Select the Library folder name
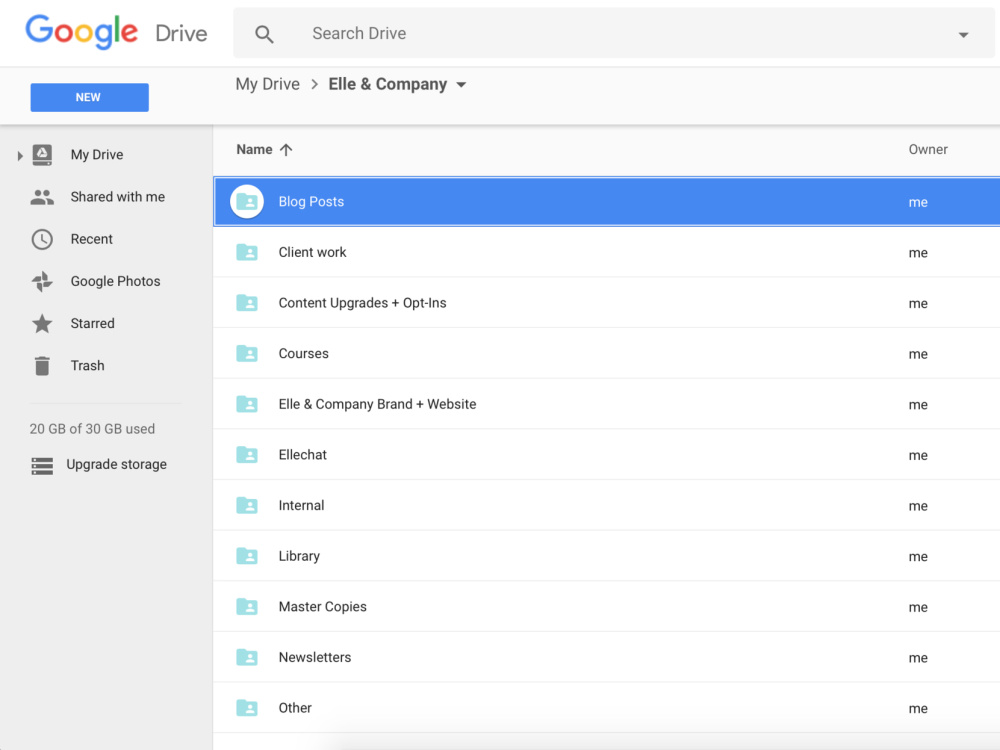 299,556
